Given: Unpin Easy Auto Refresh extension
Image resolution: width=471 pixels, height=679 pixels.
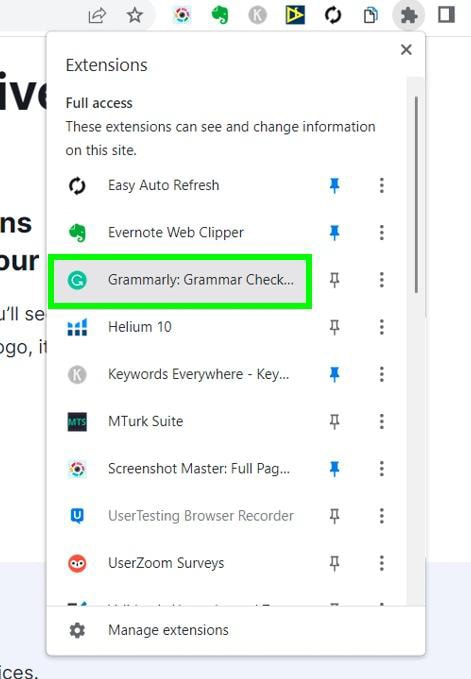Looking at the screenshot, I should coord(334,185).
